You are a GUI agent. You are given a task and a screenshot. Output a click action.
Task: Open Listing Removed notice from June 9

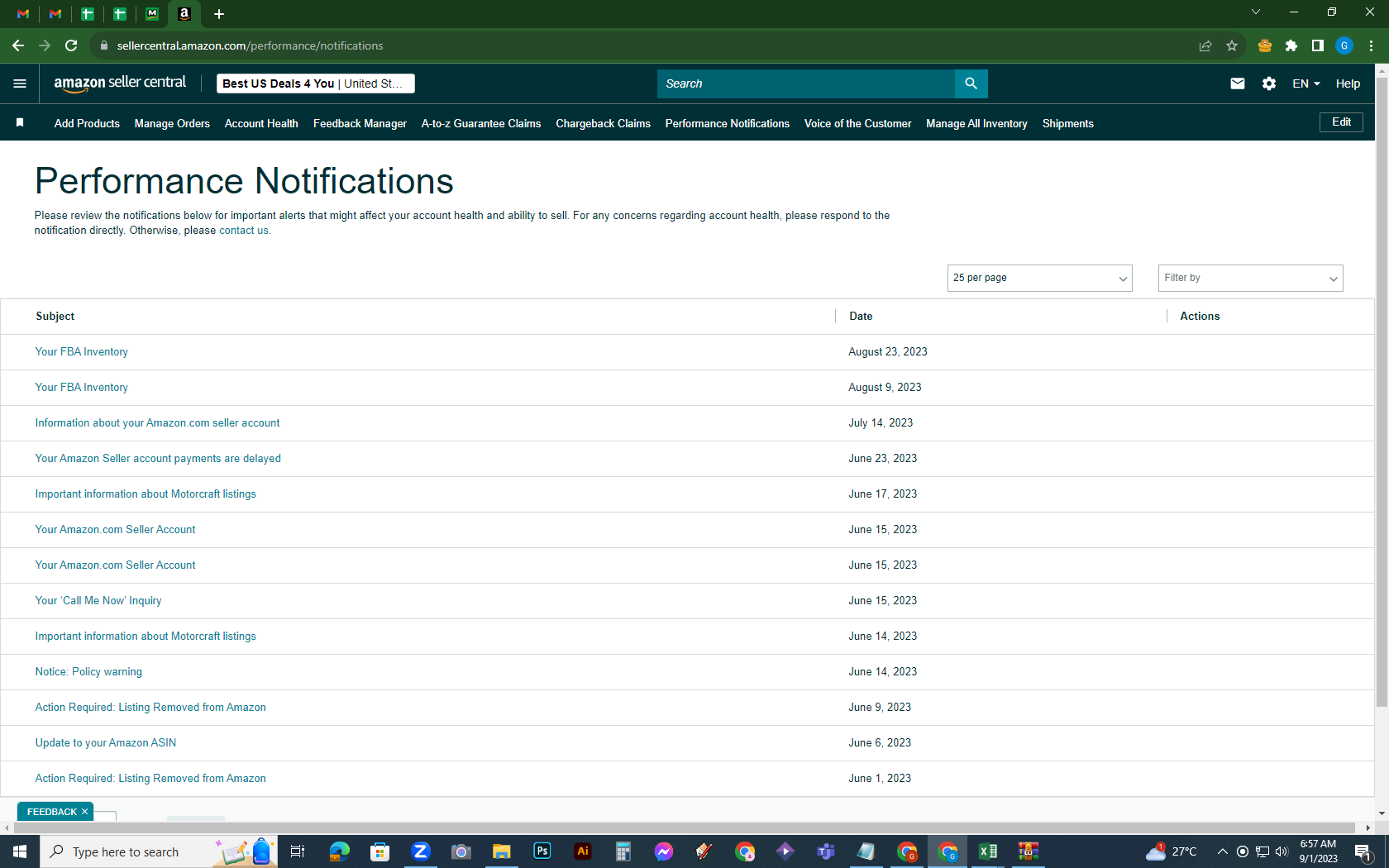pos(150,708)
